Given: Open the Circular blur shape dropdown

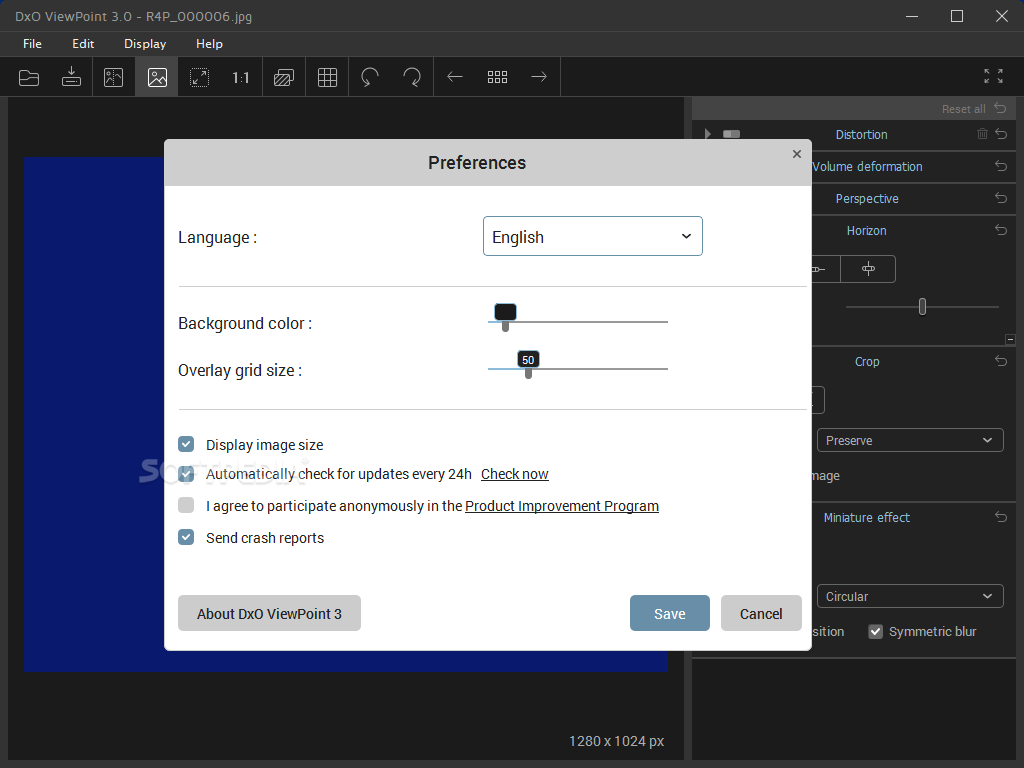Looking at the screenshot, I should pyautogui.click(x=910, y=596).
